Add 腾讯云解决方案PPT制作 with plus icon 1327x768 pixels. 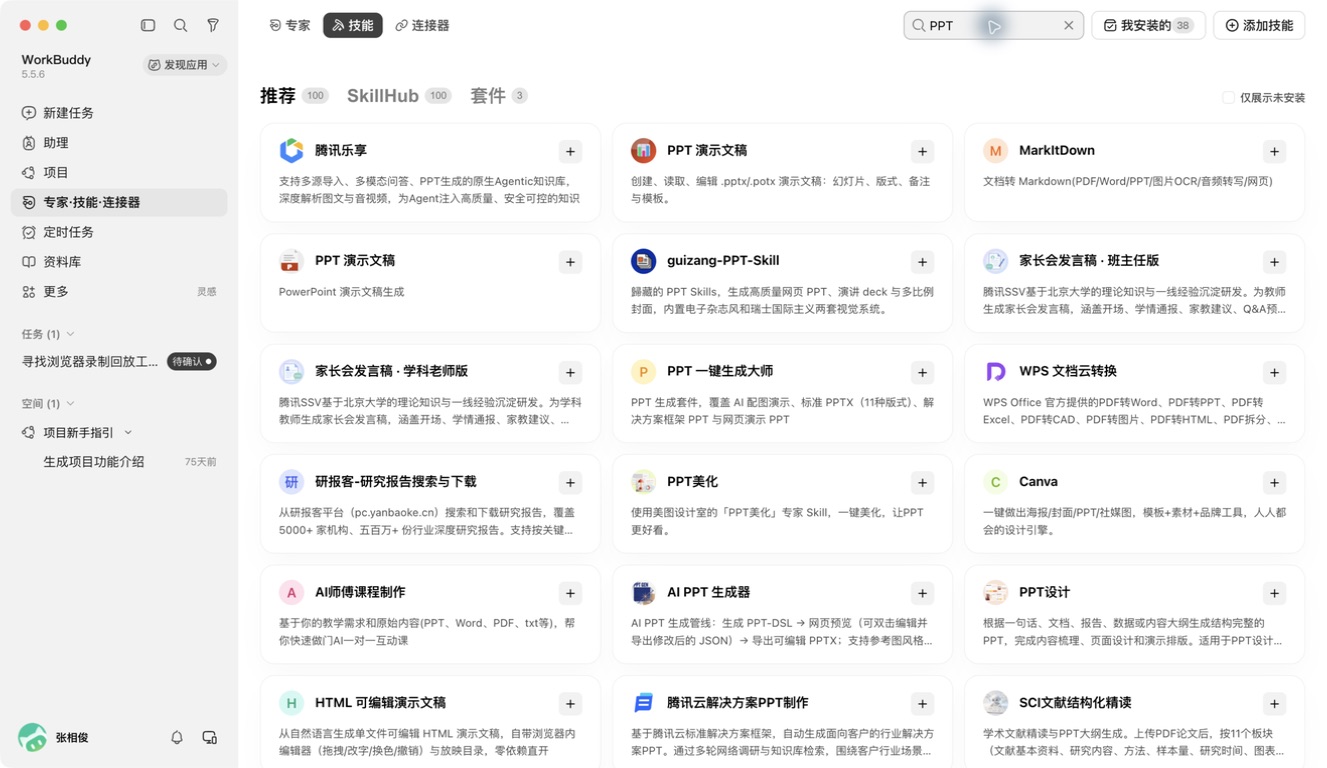922,704
